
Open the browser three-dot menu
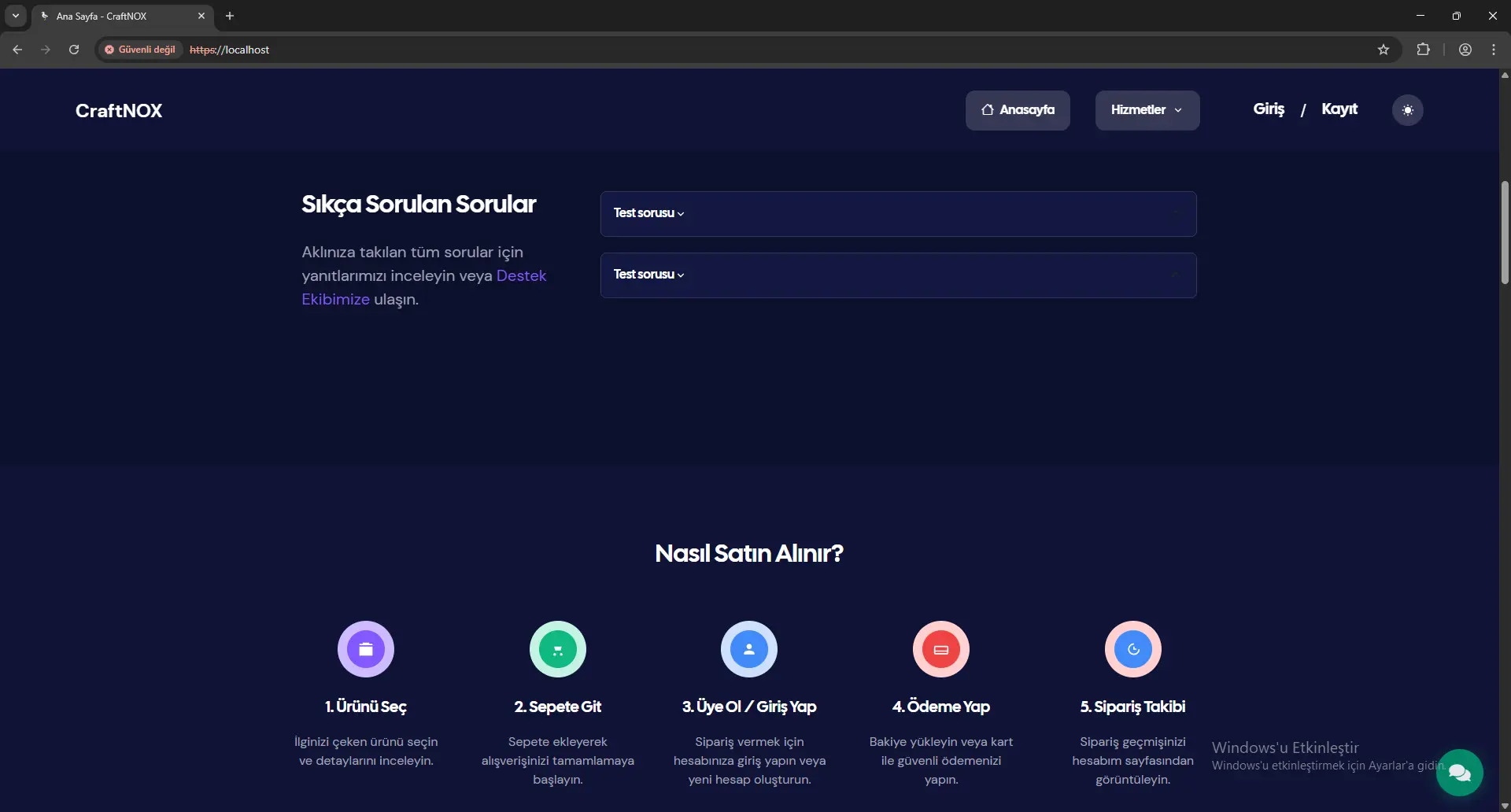tap(1494, 50)
